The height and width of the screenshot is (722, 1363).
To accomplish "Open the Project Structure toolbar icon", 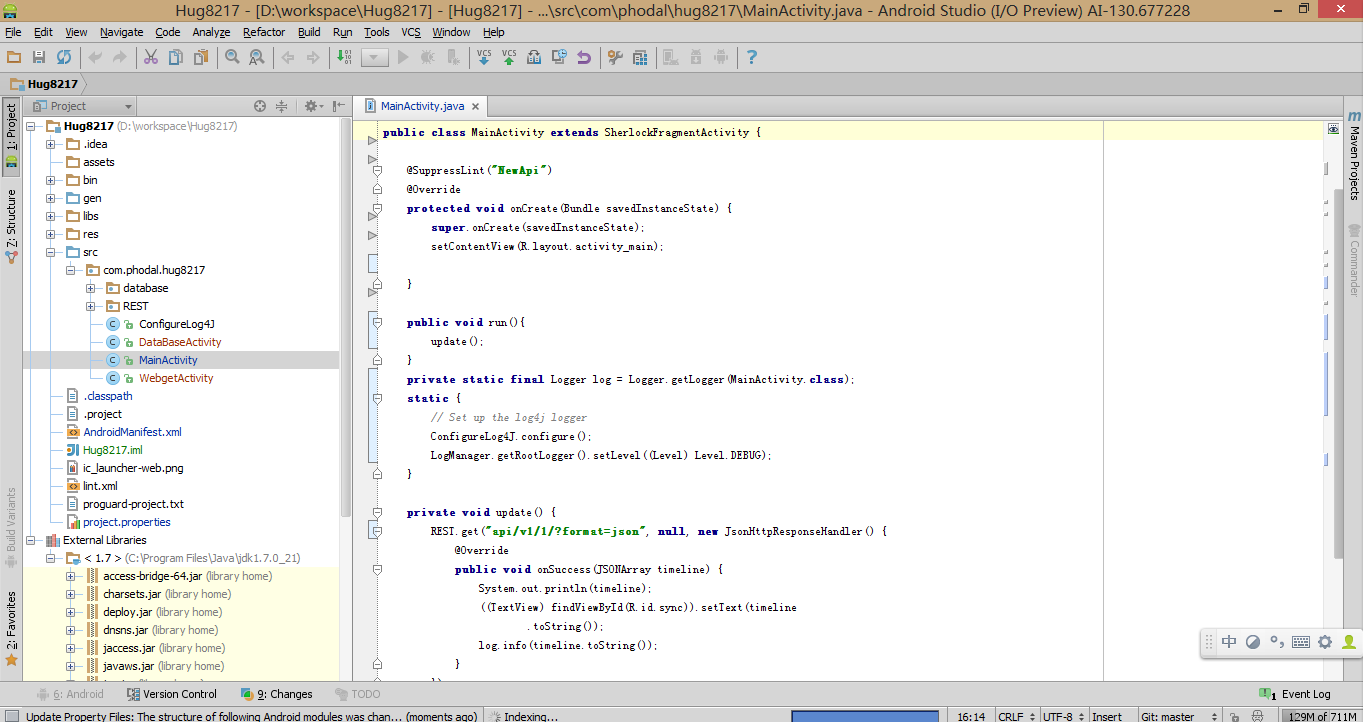I will click(640, 58).
